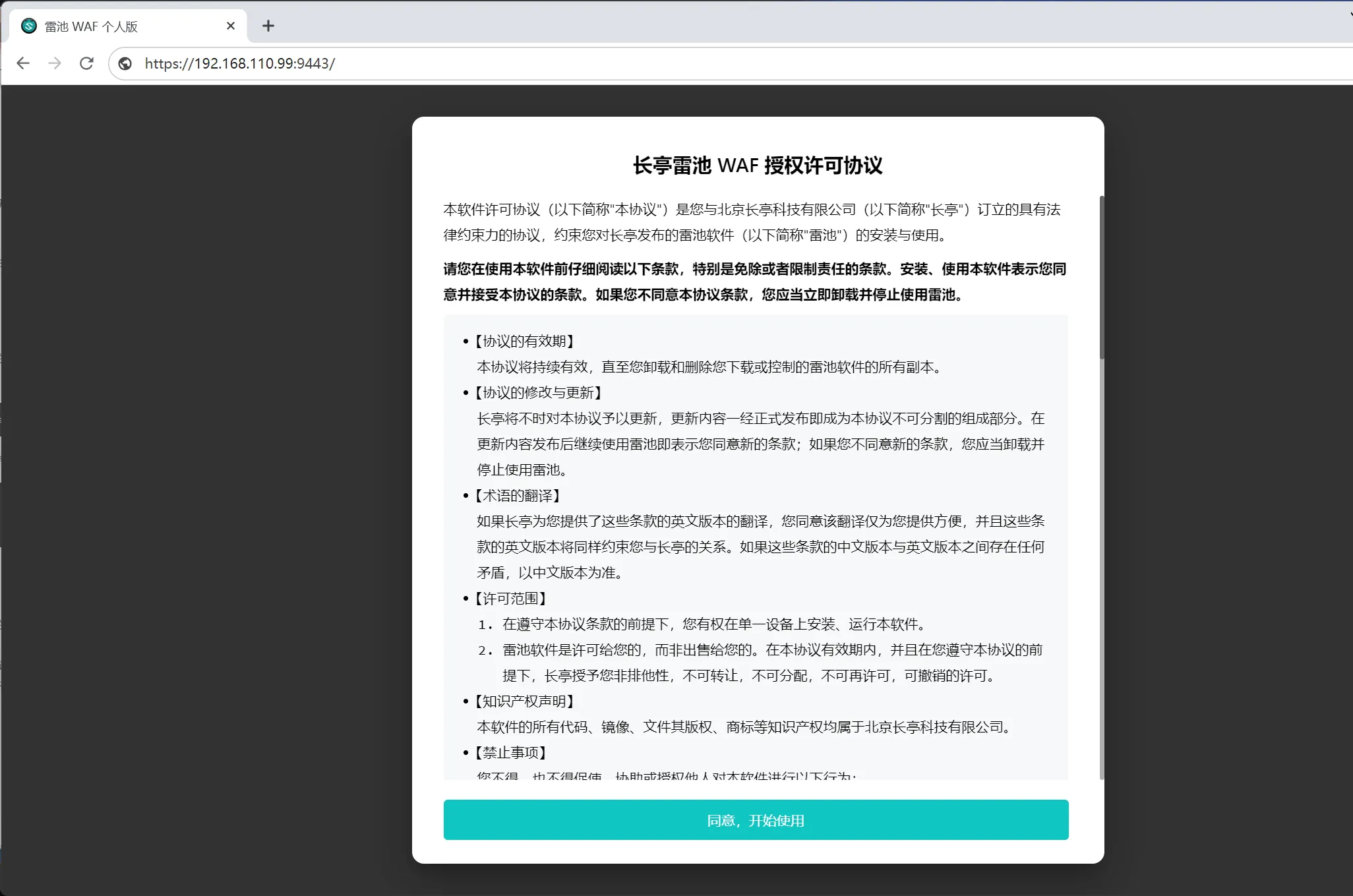
Task: Click the 【术语的翻译】 heading
Action: pyautogui.click(x=518, y=495)
